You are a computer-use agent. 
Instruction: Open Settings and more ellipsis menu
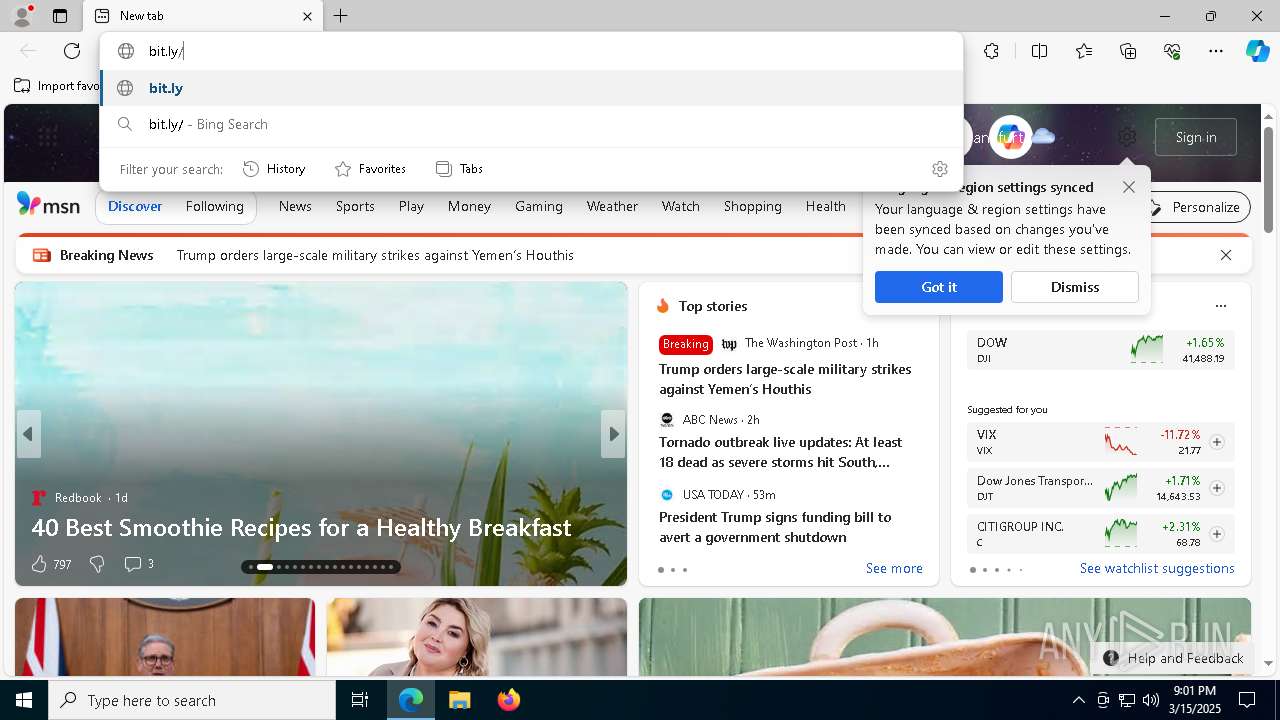(x=1216, y=51)
